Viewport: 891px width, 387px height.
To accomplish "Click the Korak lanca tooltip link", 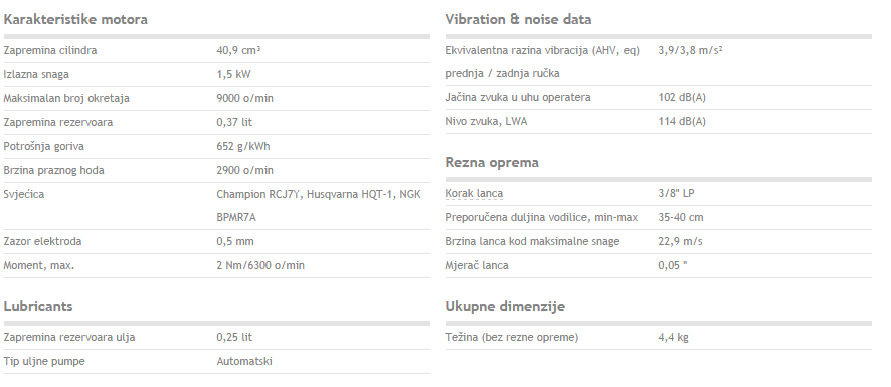I will [474, 193].
